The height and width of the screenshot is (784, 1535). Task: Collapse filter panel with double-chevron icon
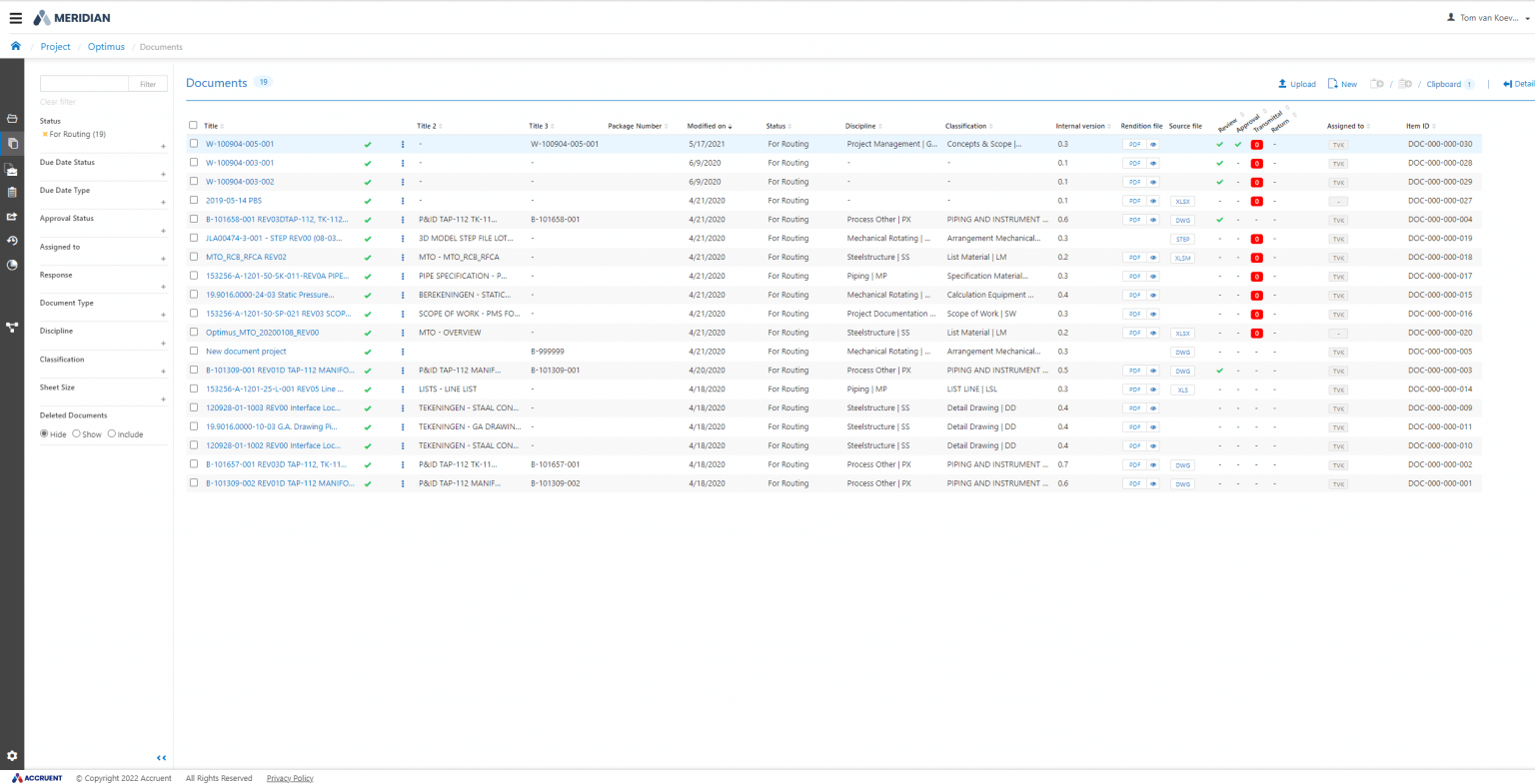pyautogui.click(x=161, y=758)
